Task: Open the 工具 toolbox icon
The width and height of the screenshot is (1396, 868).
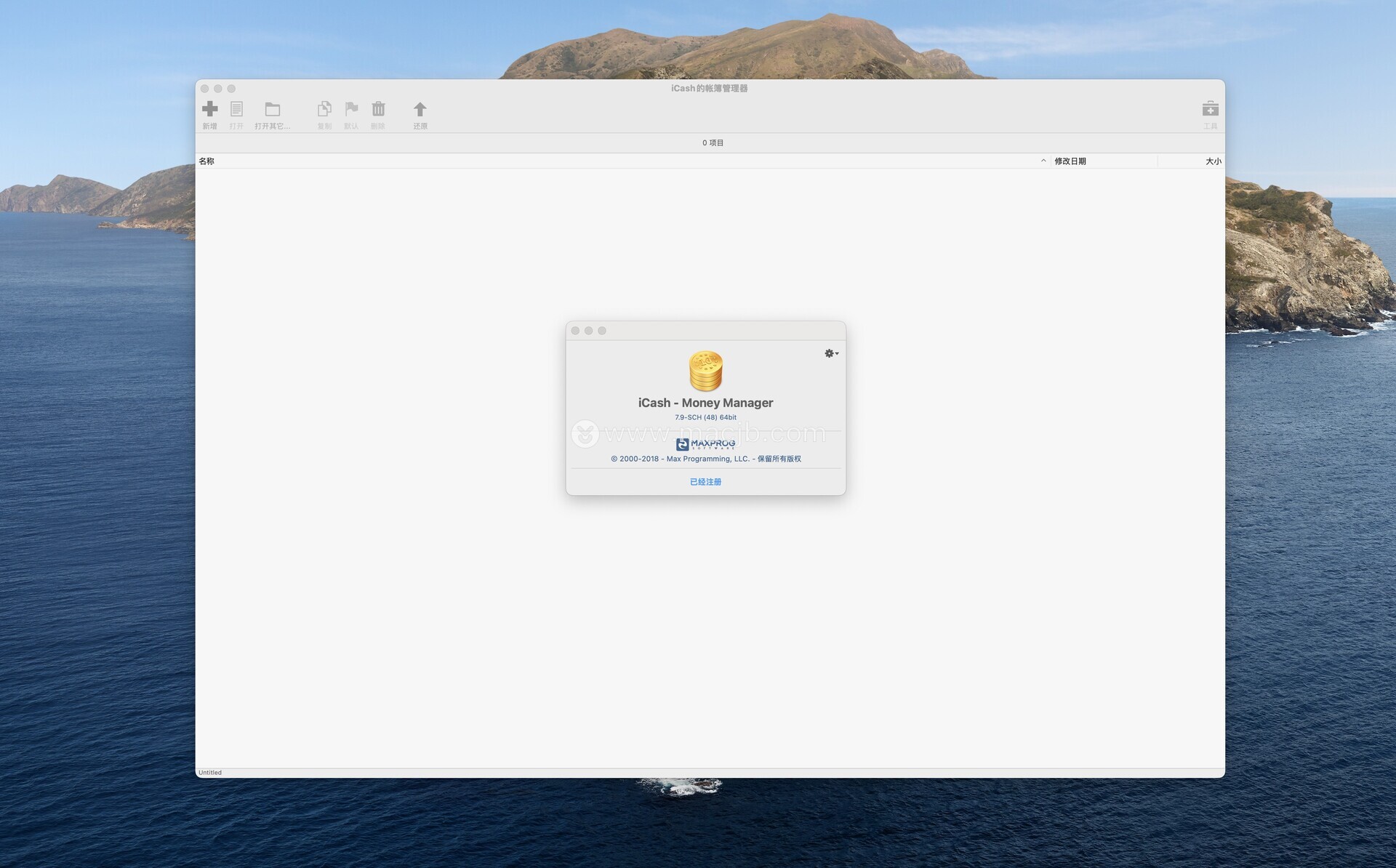Action: pos(1210,109)
